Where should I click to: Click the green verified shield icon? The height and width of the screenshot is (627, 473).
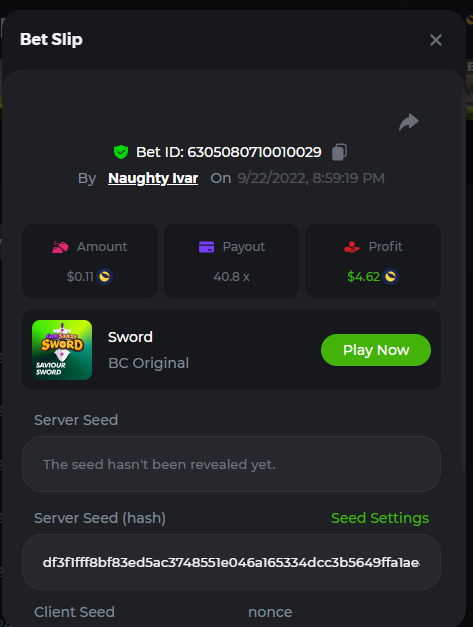[121, 152]
